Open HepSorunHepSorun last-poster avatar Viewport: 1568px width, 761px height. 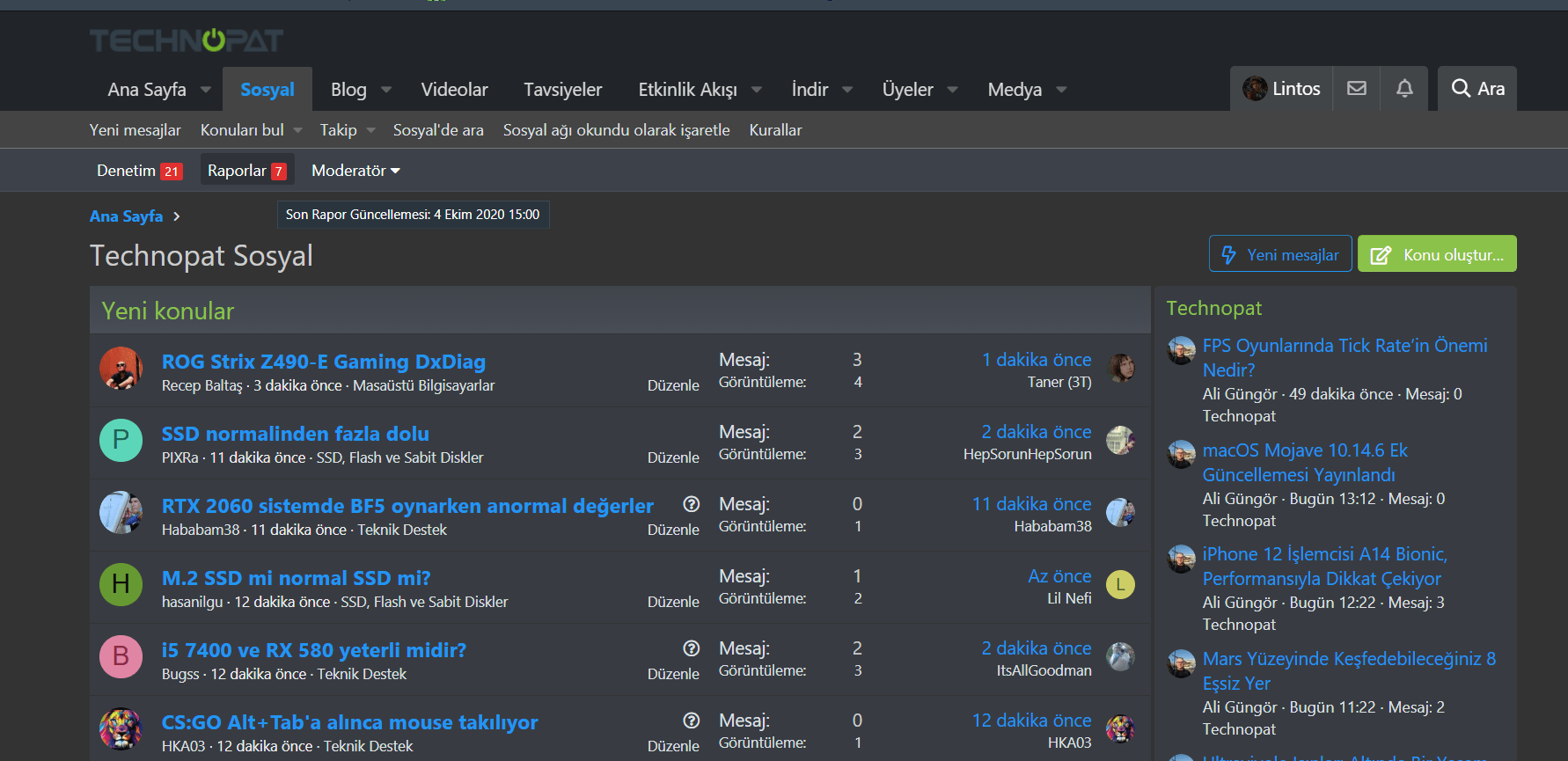(1120, 441)
